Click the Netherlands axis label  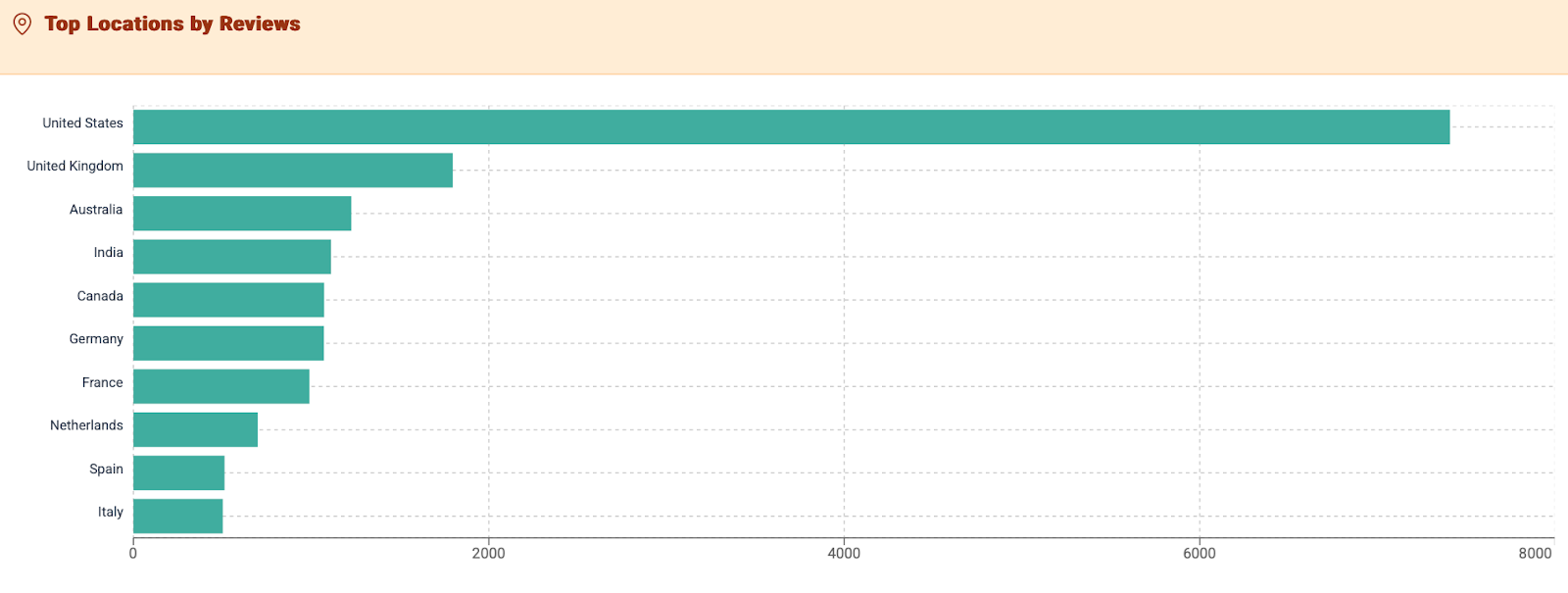tap(86, 425)
